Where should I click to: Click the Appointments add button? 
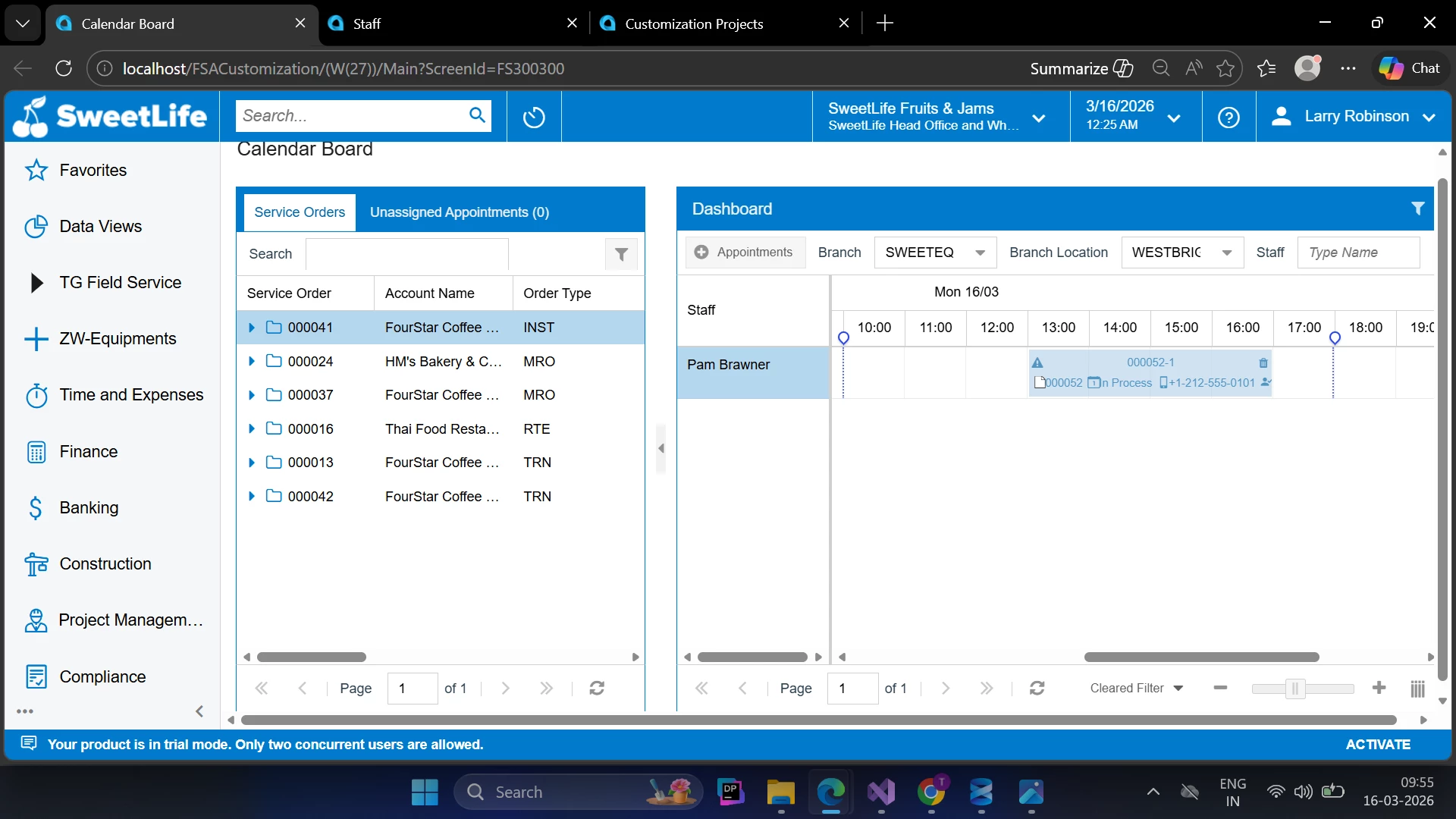pyautogui.click(x=744, y=253)
